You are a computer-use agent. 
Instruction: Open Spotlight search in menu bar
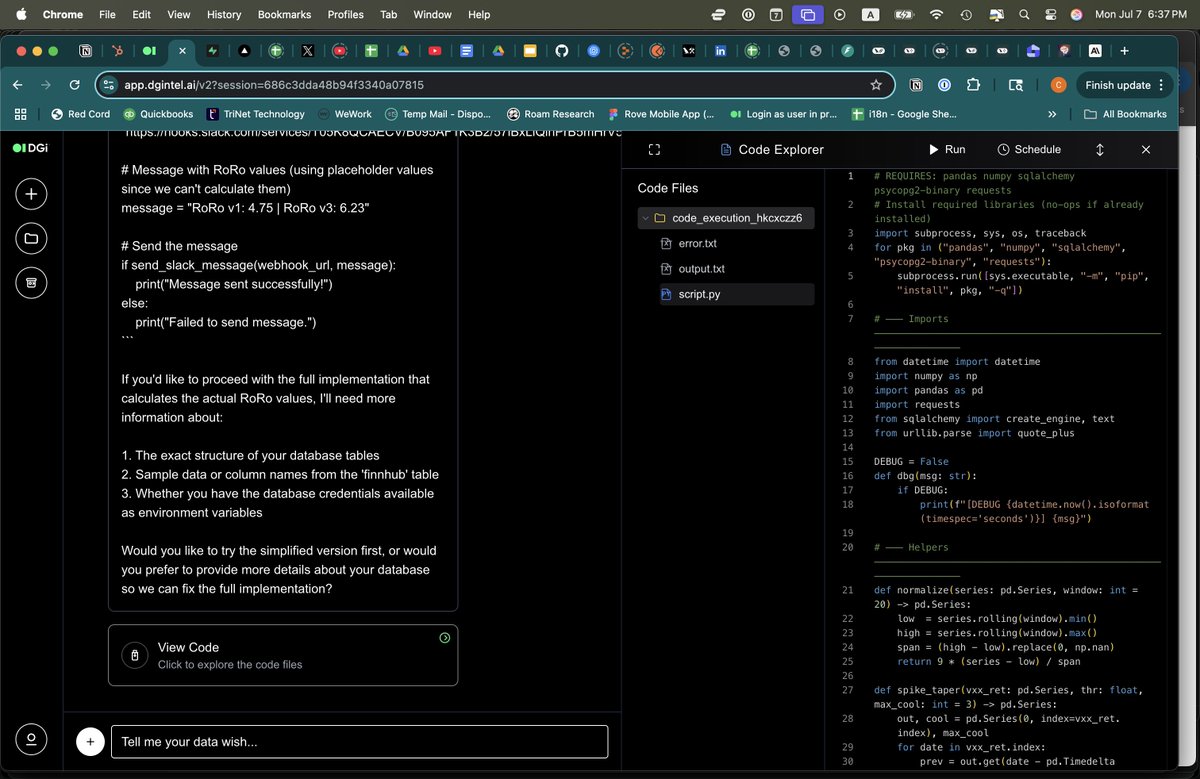(1023, 14)
